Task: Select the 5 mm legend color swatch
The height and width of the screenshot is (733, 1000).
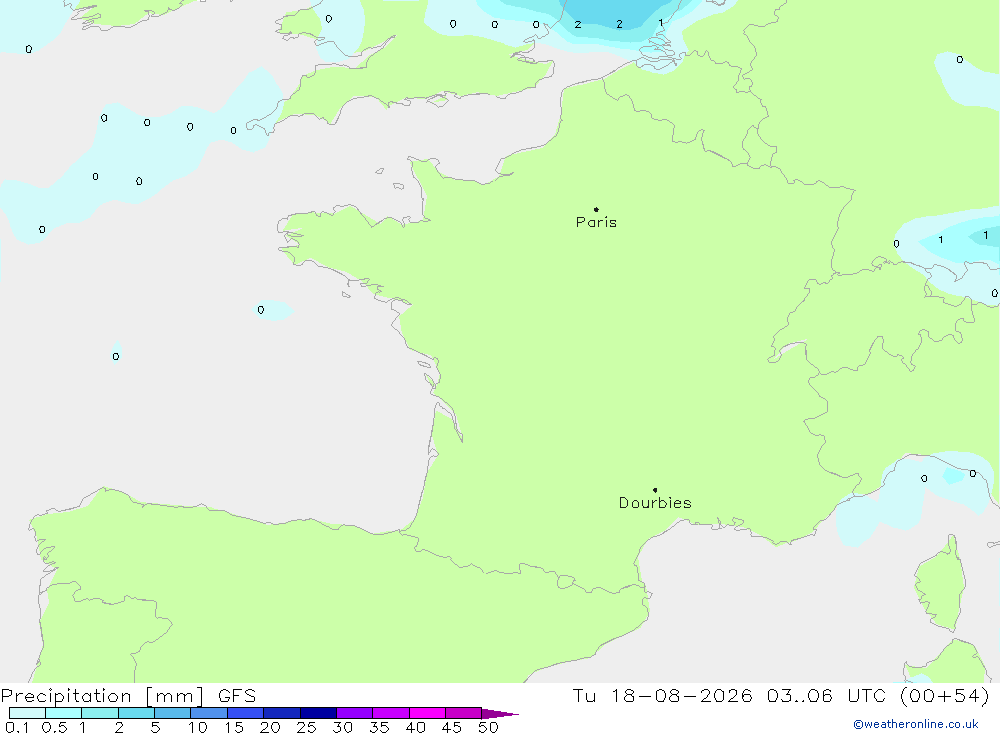Action: point(172,713)
